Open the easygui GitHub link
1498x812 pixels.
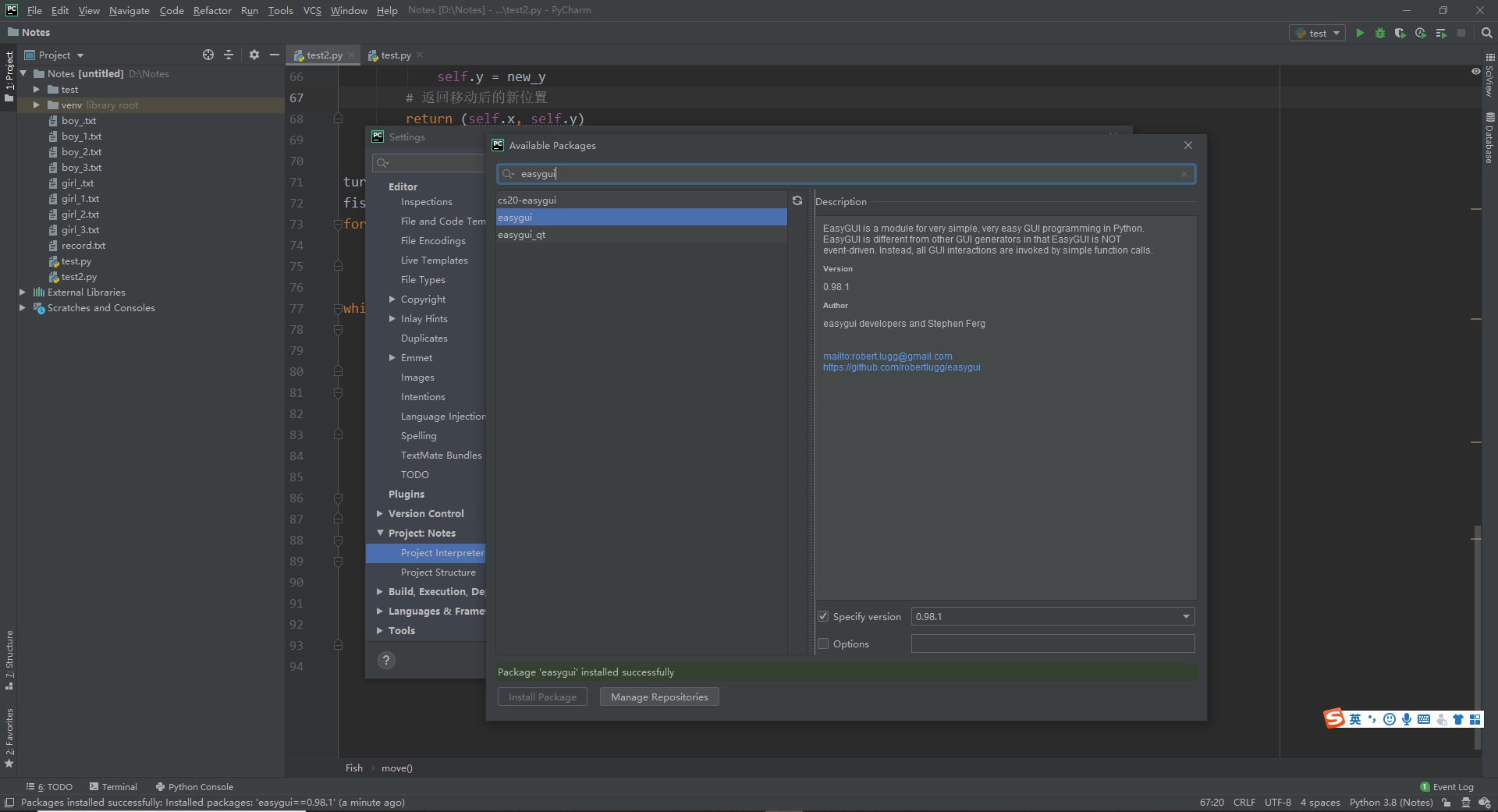tap(901, 367)
